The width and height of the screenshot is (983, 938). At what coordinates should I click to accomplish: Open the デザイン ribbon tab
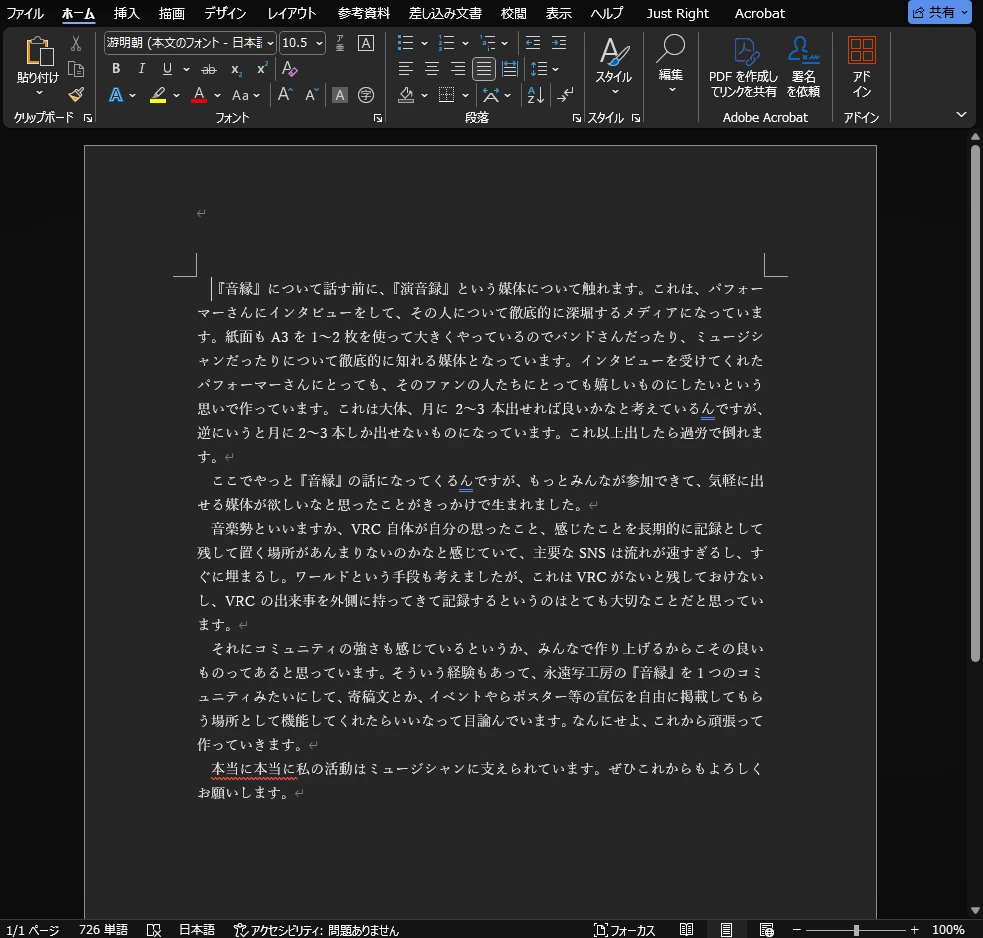tap(225, 13)
